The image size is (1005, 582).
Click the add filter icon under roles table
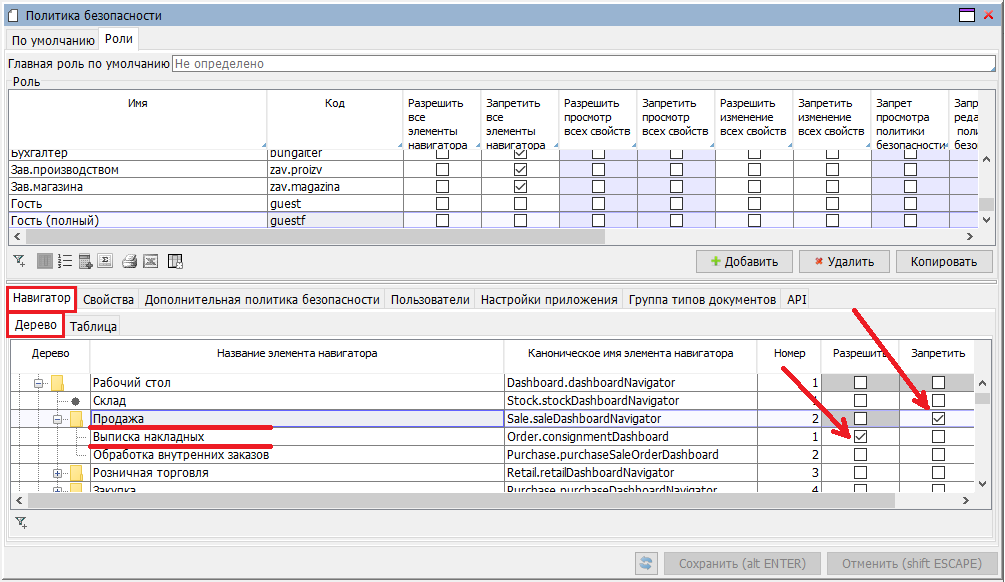pos(19,262)
